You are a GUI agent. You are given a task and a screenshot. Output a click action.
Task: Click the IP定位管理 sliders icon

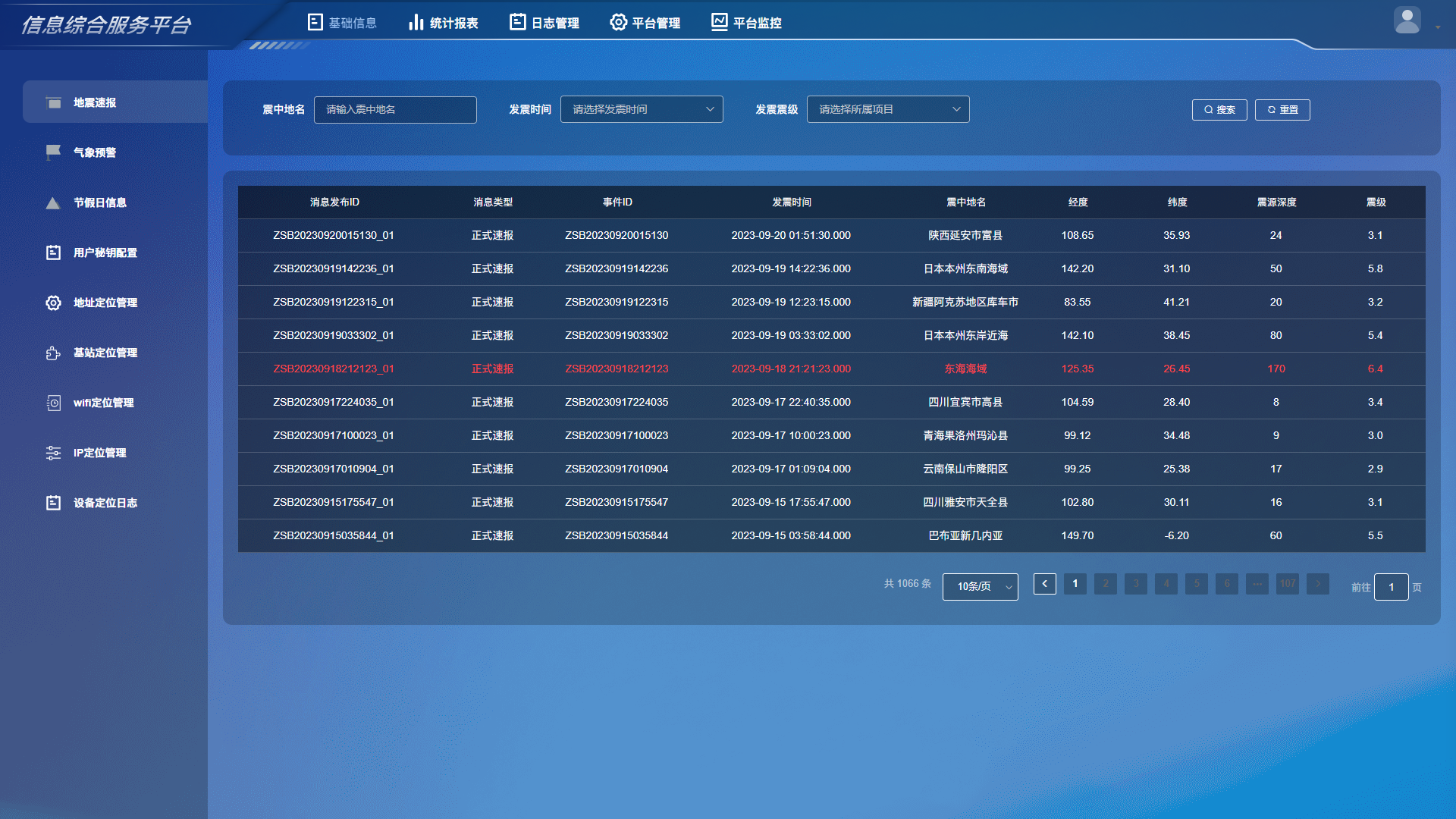point(53,453)
